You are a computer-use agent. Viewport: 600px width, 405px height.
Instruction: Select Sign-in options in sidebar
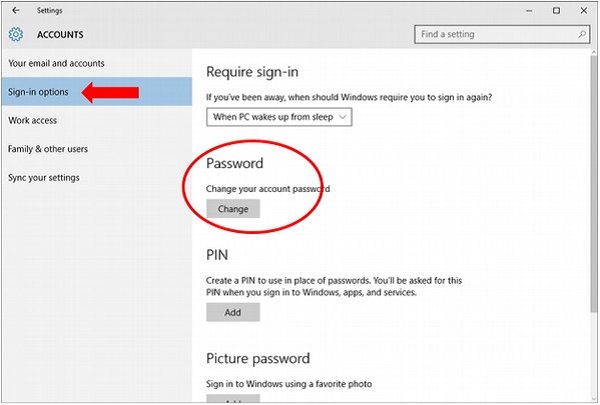pyautogui.click(x=39, y=93)
